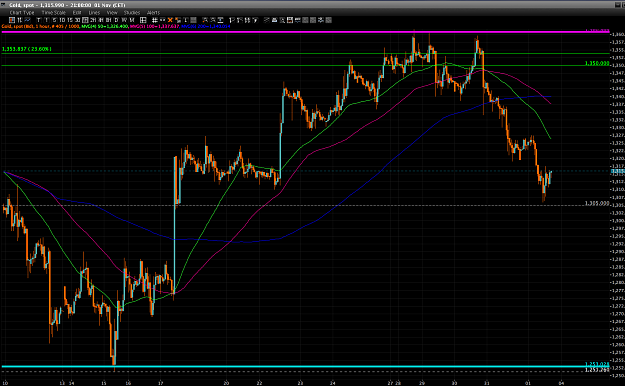Click the 1,305.000 dashed level label
Viewport: 625px width, 386px height.
tap(597, 203)
